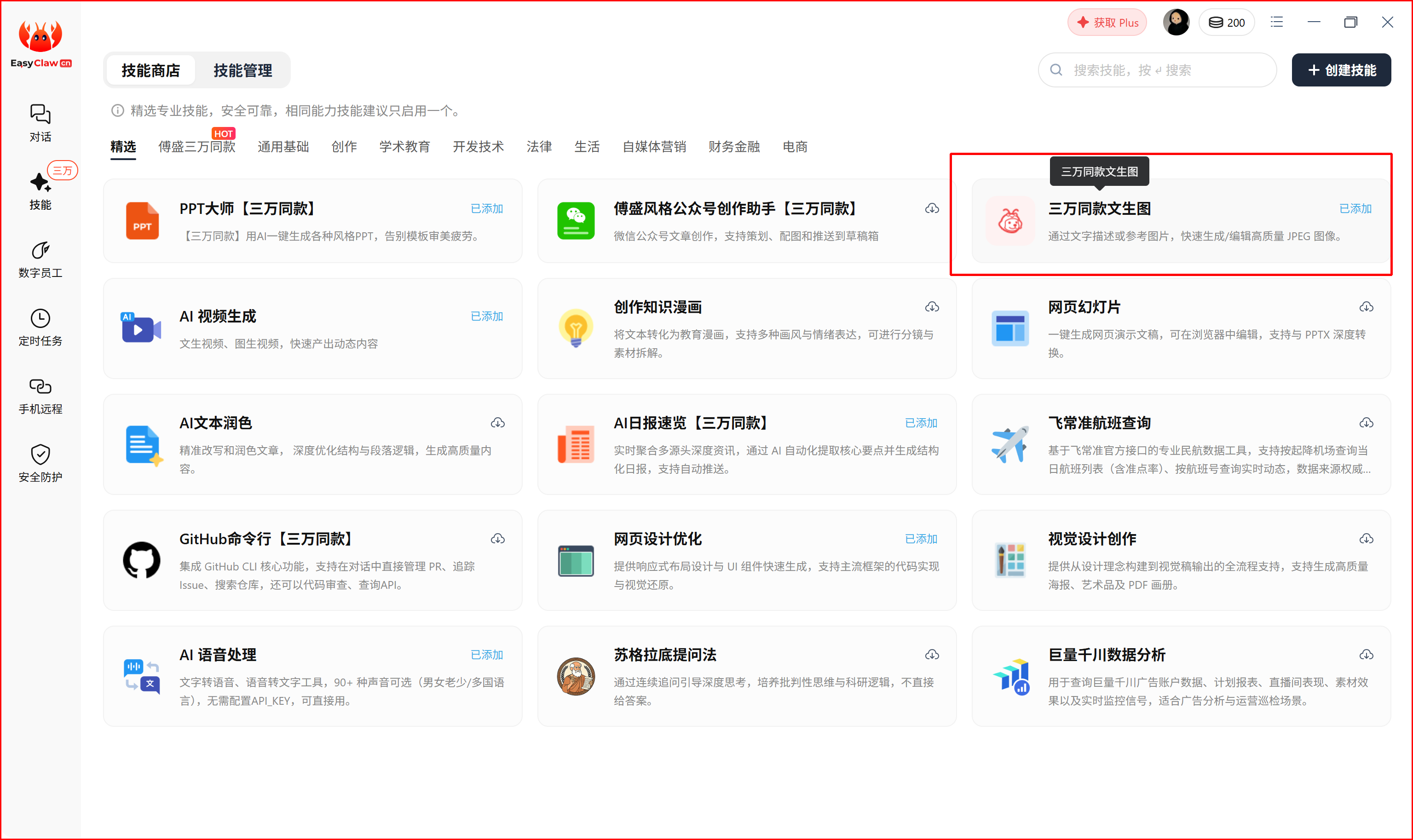Click the GitHub octocat icon
The width and height of the screenshot is (1413, 840).
(x=142, y=560)
